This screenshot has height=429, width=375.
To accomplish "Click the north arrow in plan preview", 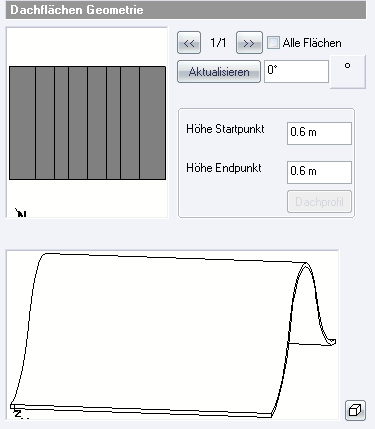I will click(21, 212).
